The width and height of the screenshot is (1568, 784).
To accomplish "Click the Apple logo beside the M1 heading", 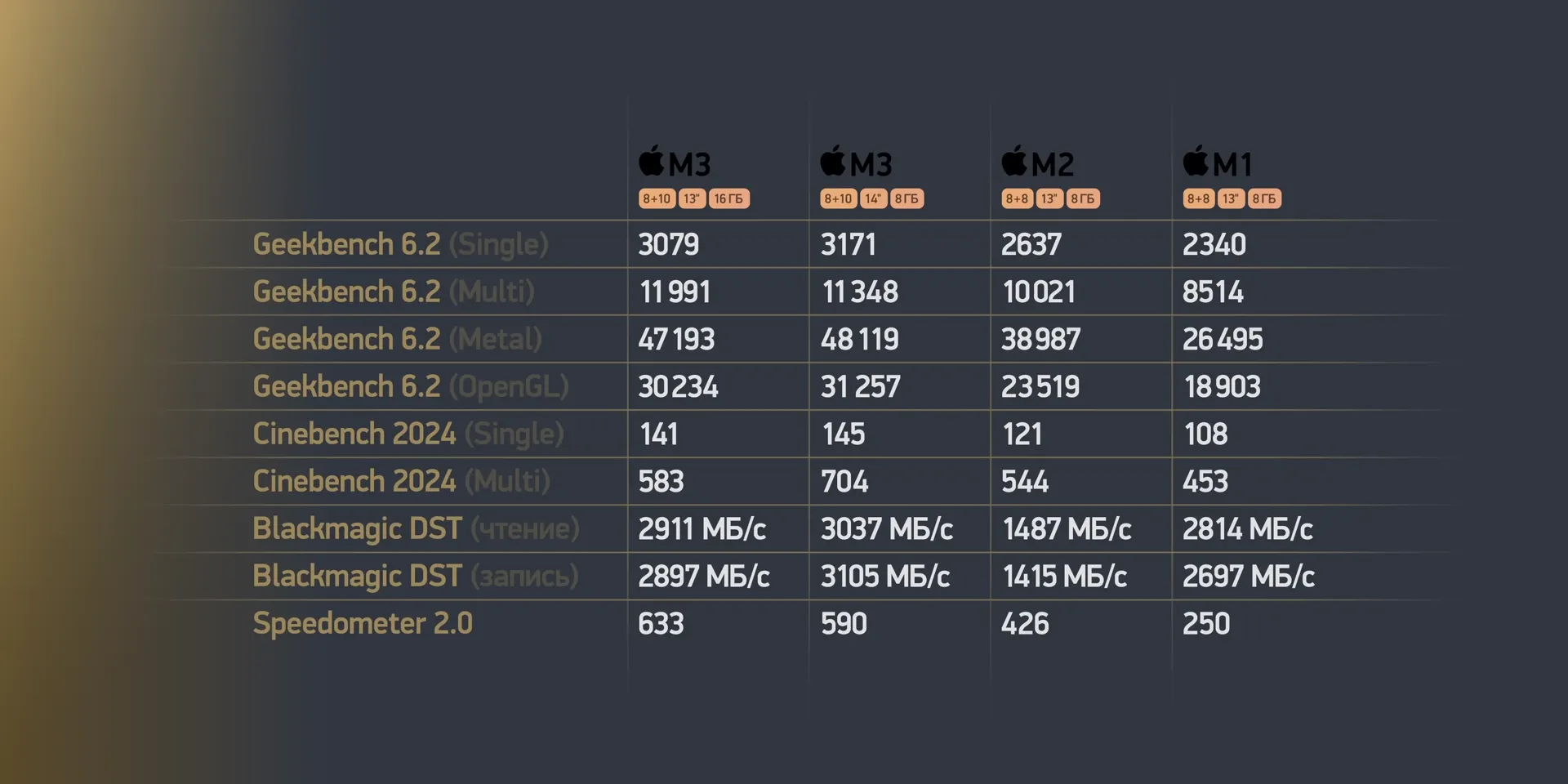I will pyautogui.click(x=1196, y=161).
